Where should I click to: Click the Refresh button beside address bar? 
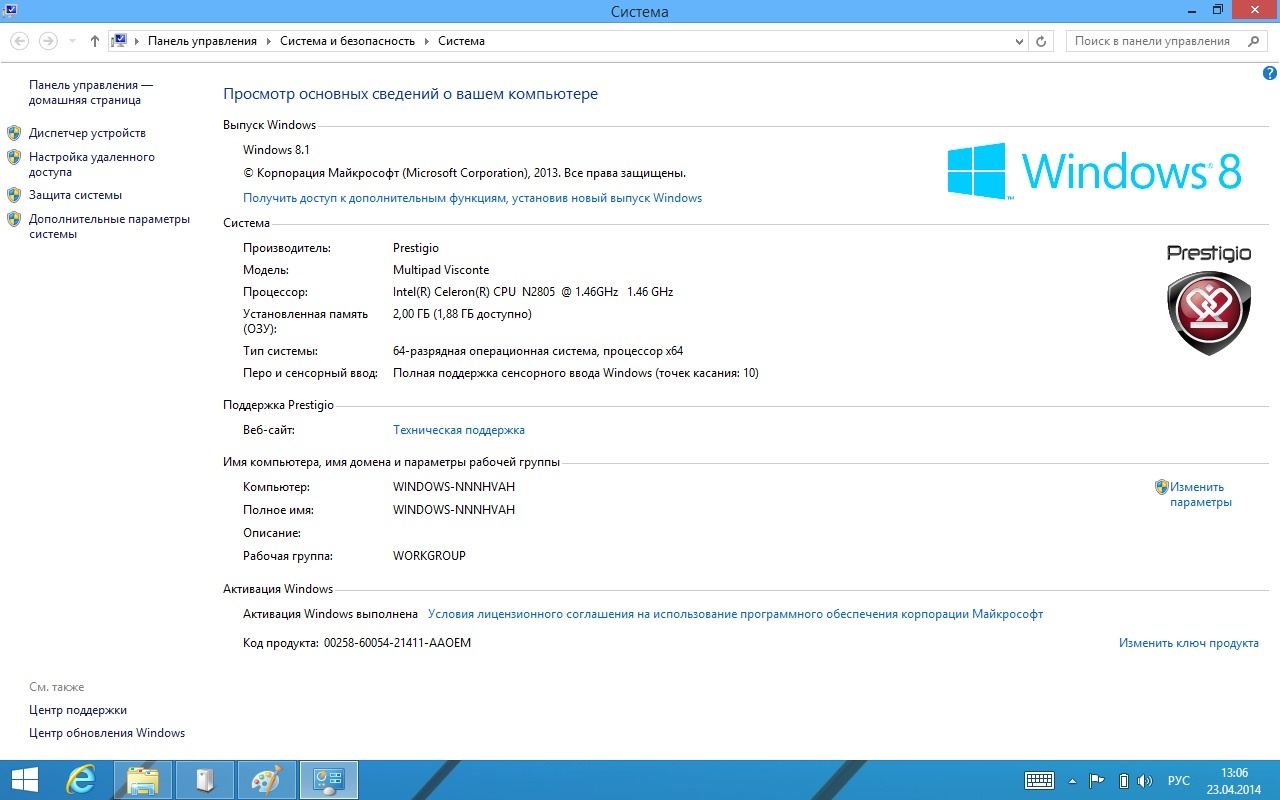pyautogui.click(x=1041, y=41)
